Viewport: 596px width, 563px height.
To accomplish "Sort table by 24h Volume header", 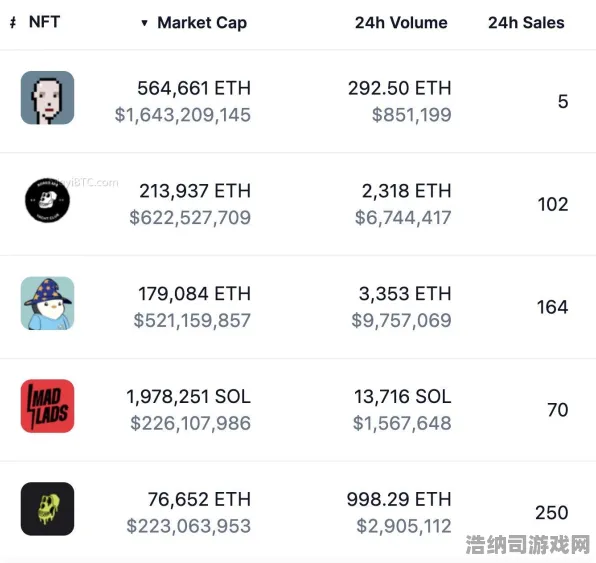I will [401, 23].
